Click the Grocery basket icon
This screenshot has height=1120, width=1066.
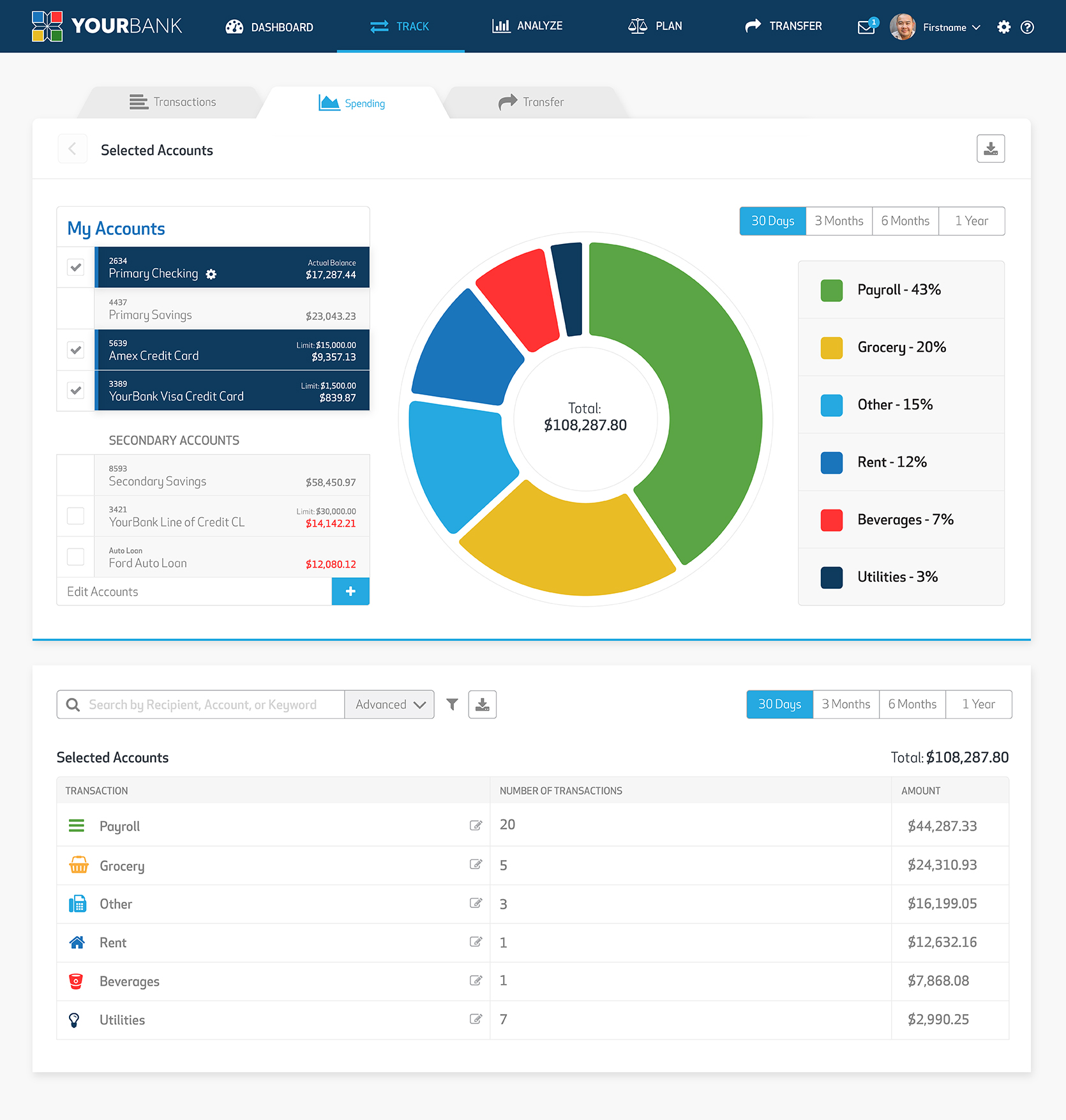click(x=79, y=865)
